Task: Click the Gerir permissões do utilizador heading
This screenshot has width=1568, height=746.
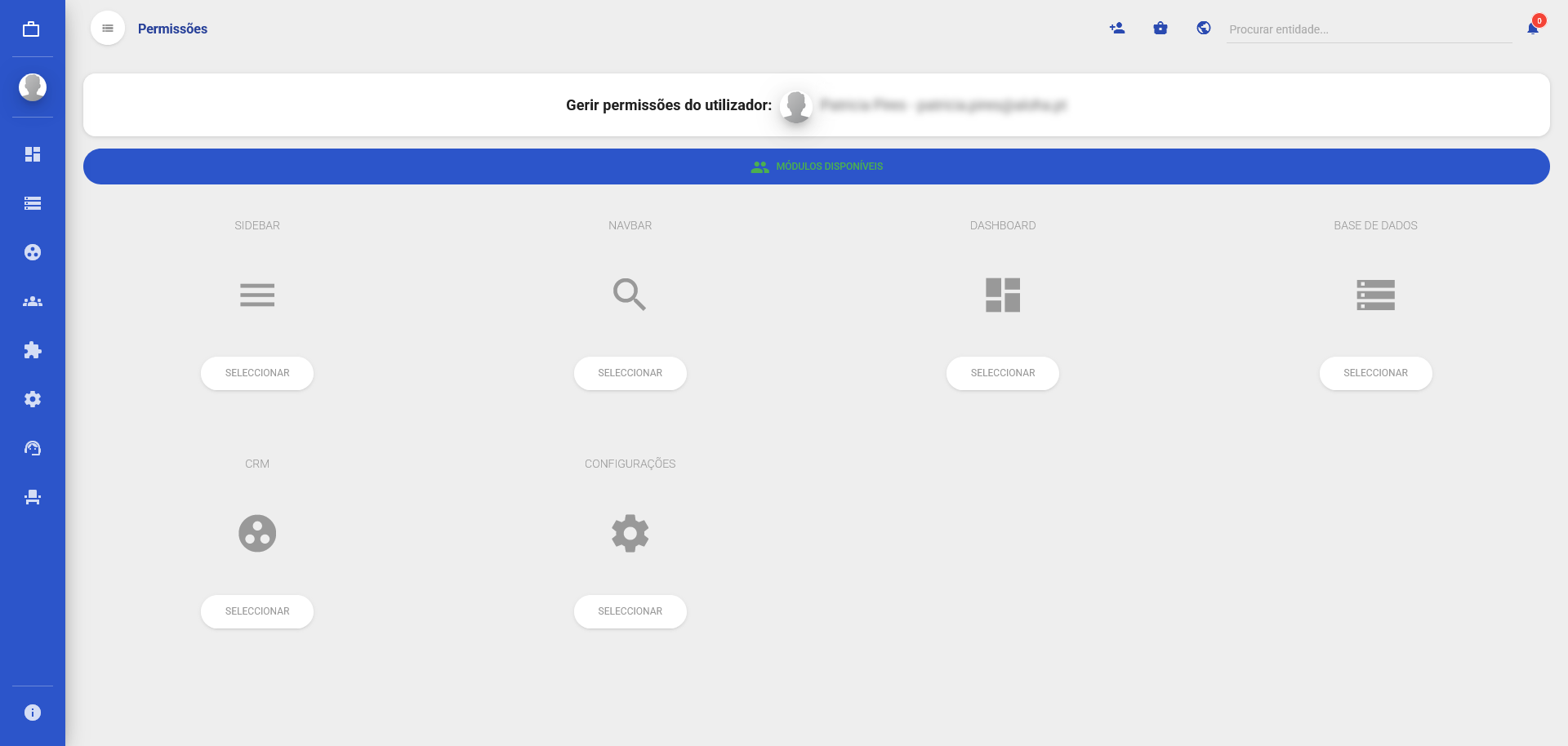Action: point(669,105)
